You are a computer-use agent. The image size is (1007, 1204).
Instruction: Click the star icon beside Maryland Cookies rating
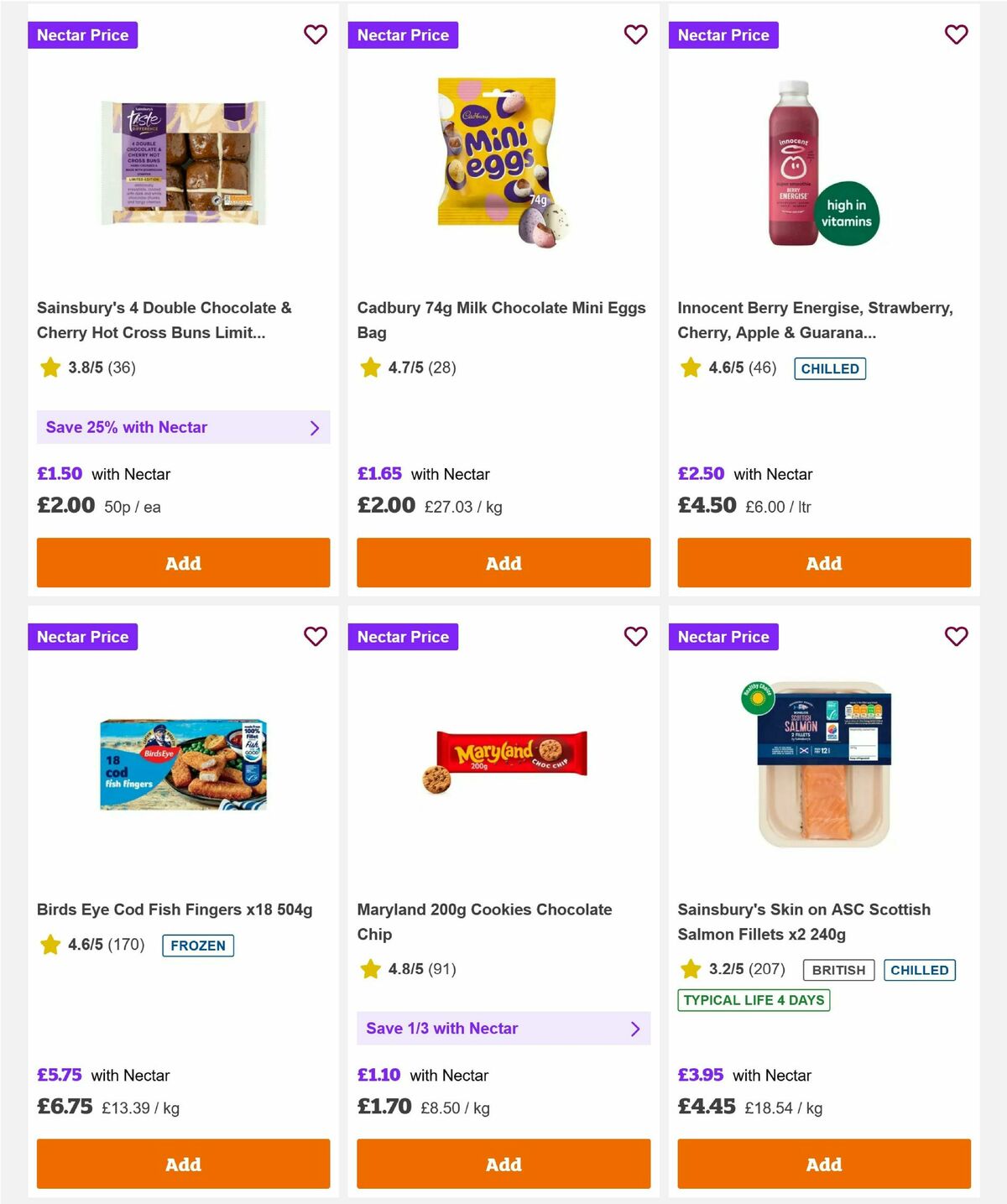click(370, 969)
